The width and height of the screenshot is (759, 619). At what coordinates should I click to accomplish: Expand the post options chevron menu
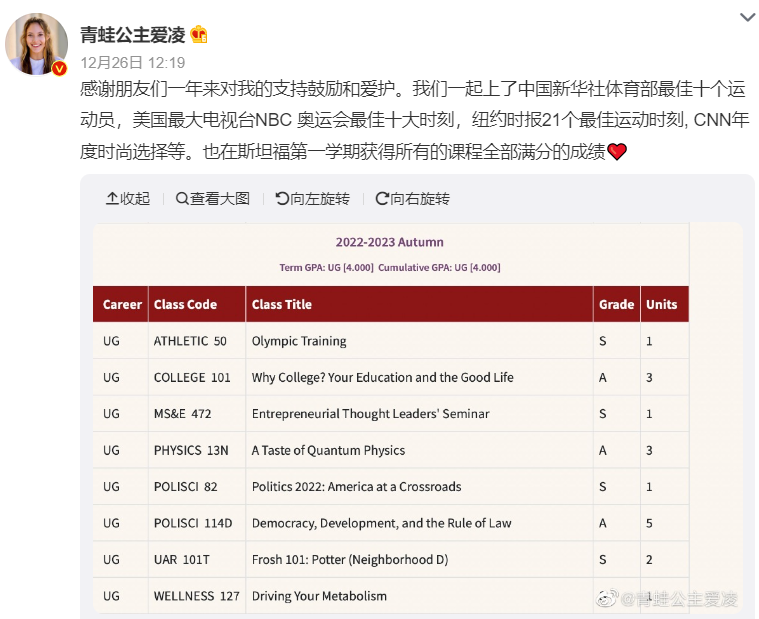tap(748, 17)
